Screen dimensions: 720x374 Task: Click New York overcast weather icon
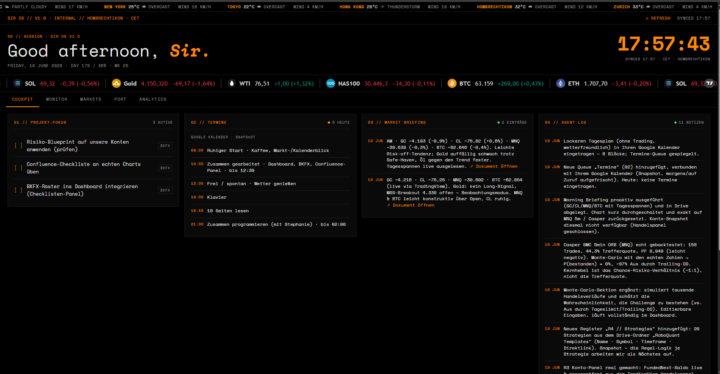(x=144, y=7)
